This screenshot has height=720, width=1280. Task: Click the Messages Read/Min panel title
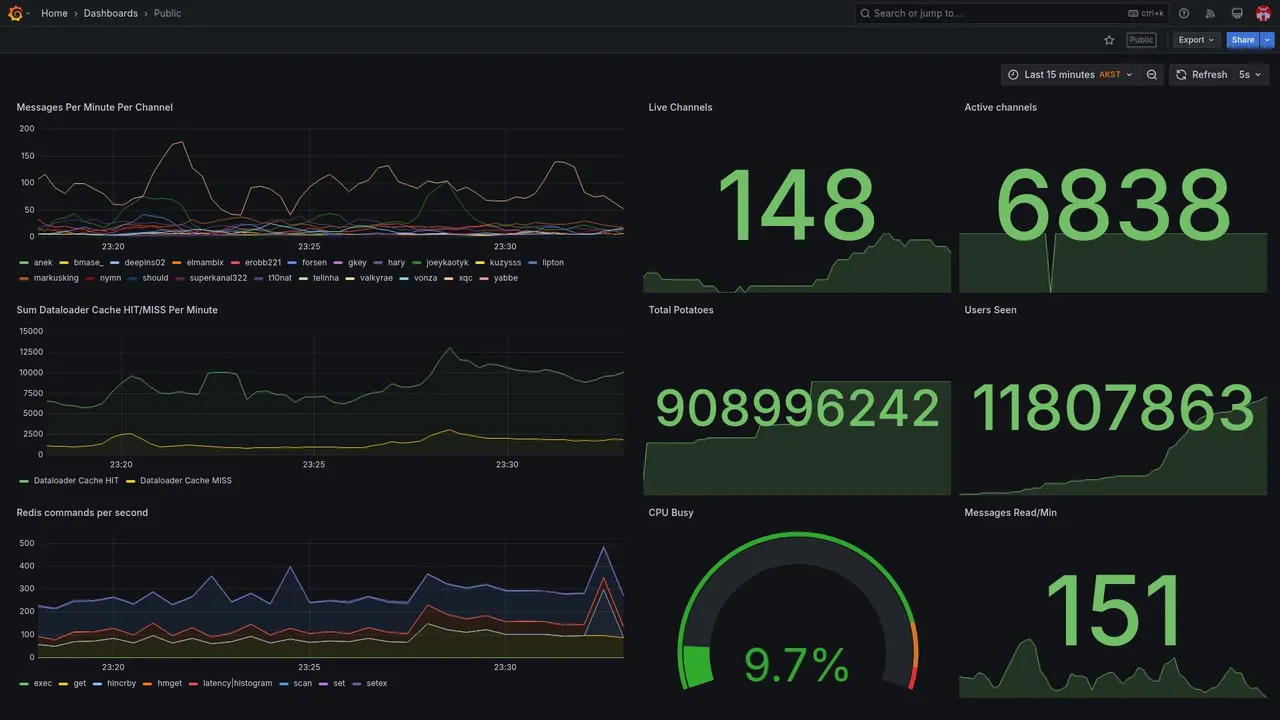[x=1010, y=513]
